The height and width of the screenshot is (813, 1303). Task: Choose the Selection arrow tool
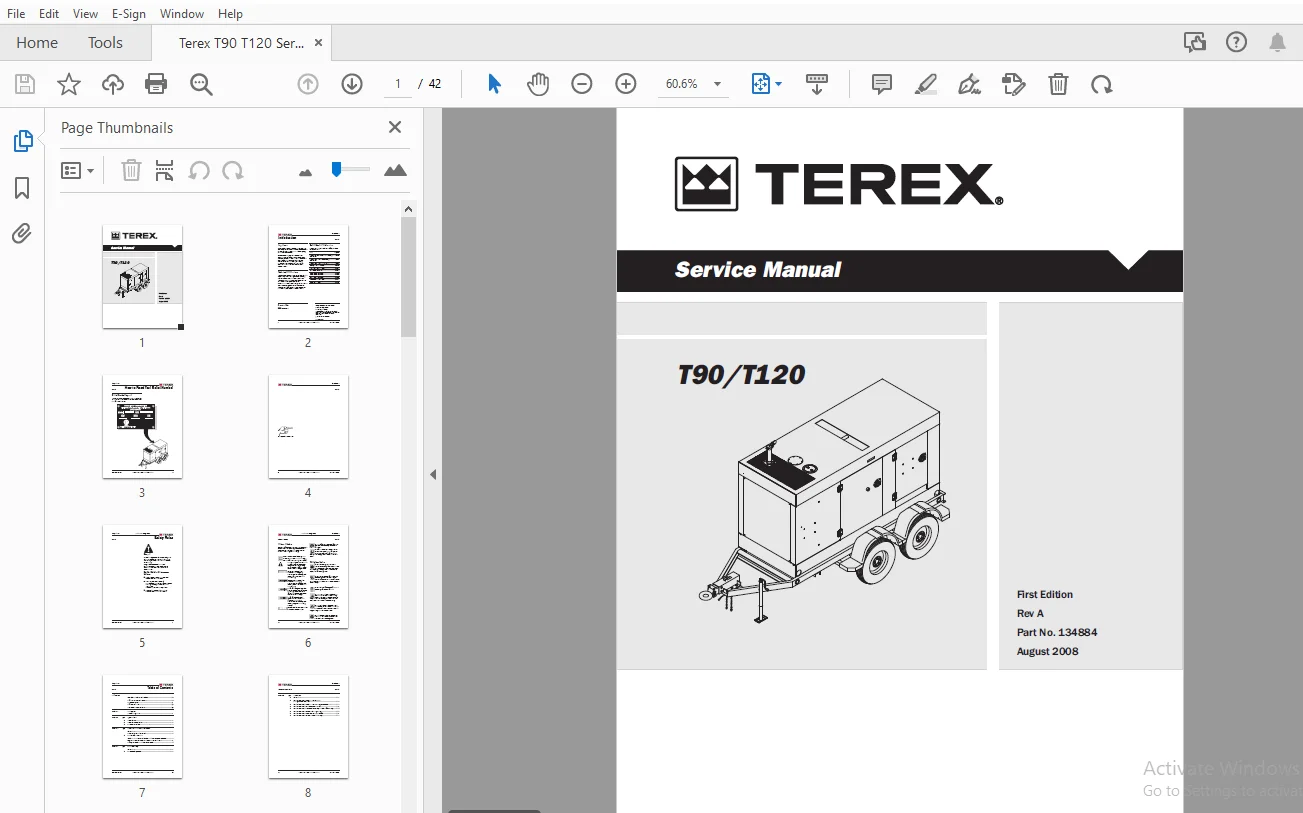tap(494, 85)
